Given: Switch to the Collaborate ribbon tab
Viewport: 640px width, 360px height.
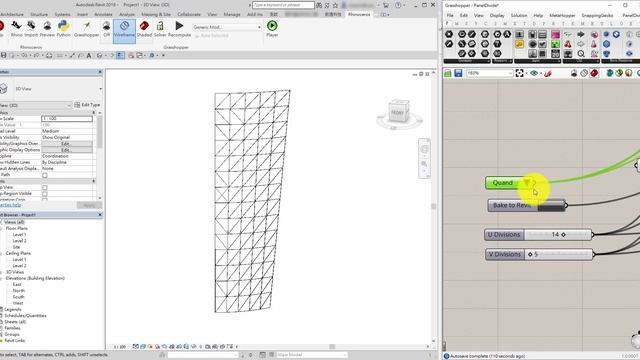Looking at the screenshot, I should (x=189, y=14).
